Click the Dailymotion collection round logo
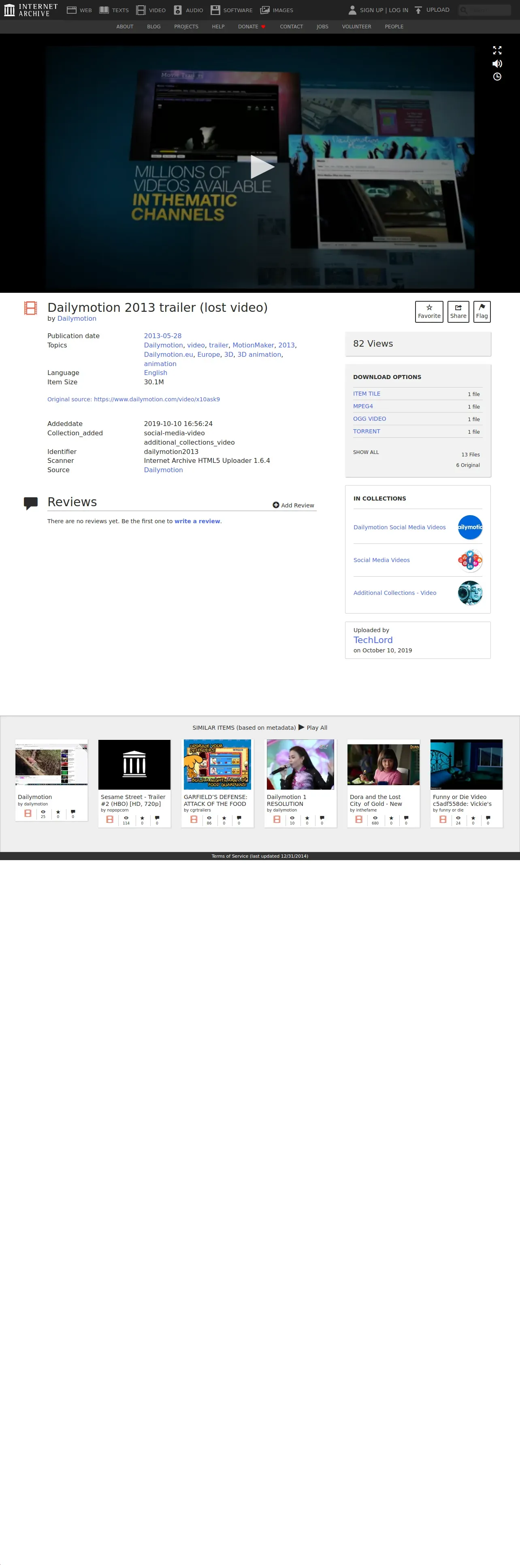This screenshot has height=1568, width=520. (x=469, y=527)
